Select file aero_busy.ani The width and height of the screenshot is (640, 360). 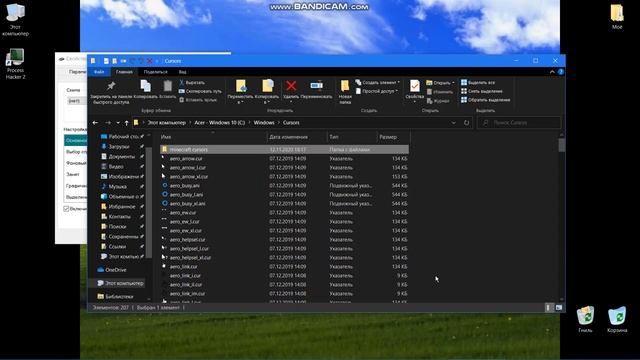(284, 186)
